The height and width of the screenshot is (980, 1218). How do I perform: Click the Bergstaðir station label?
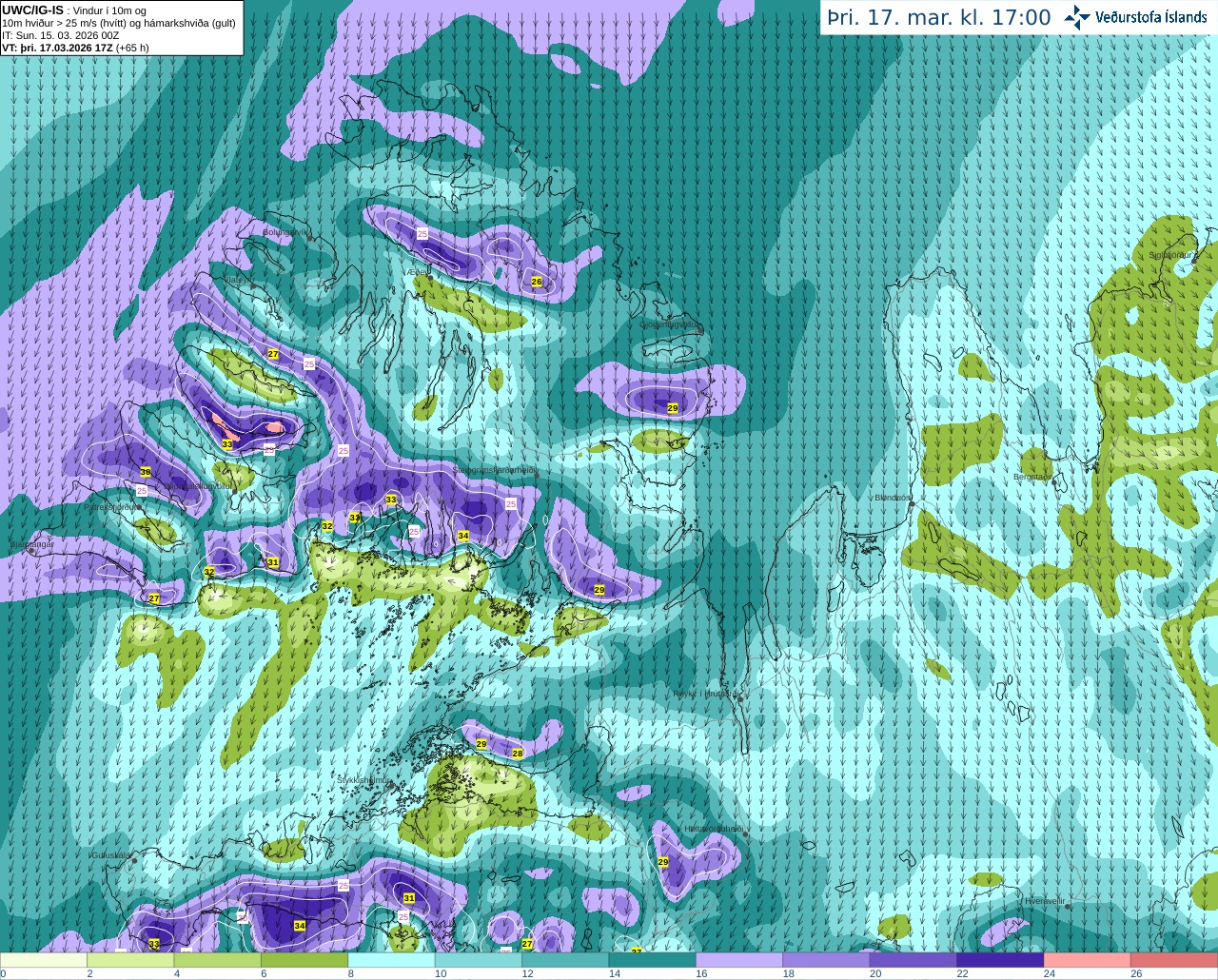tap(1032, 477)
